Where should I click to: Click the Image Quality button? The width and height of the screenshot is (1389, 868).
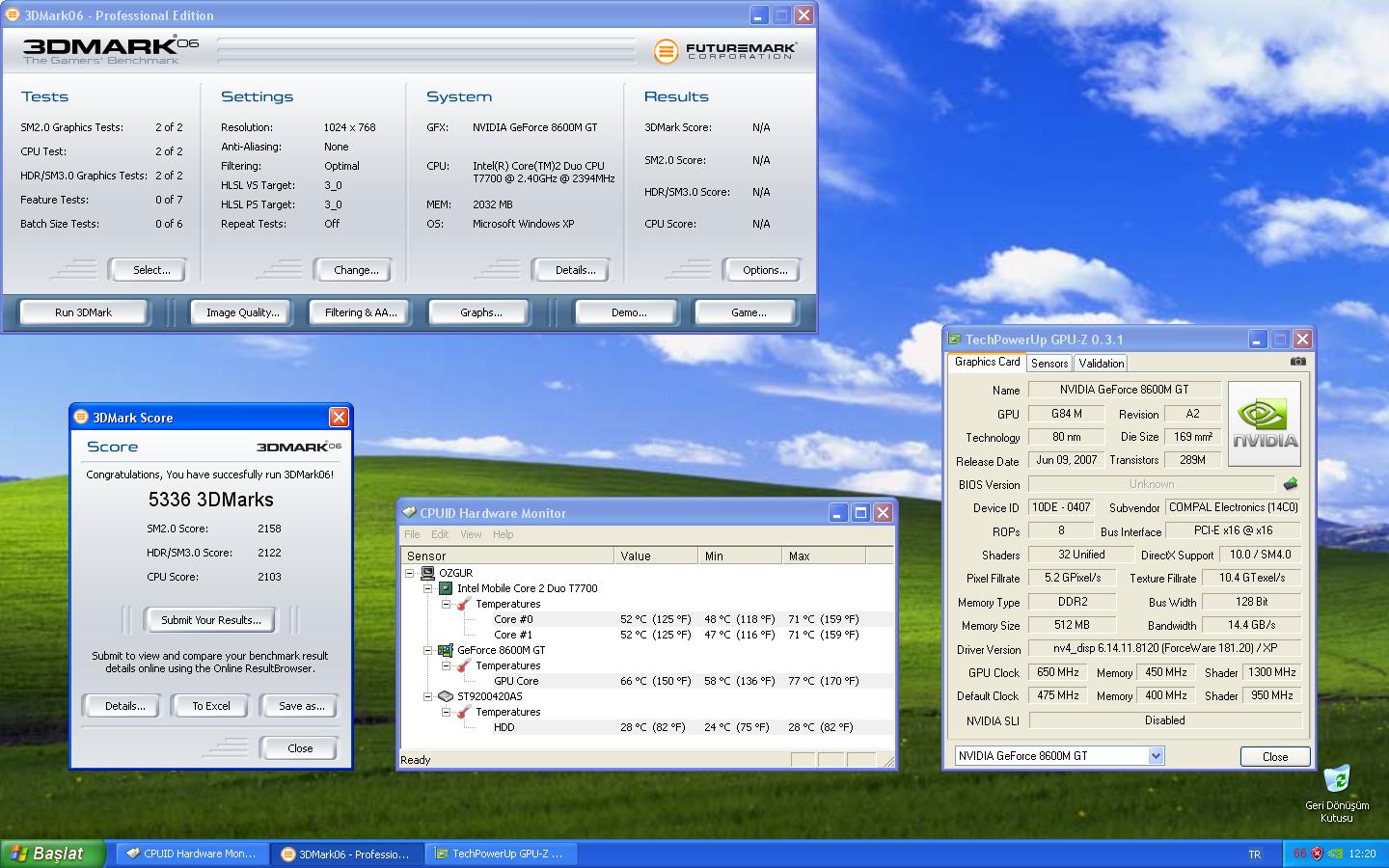[x=242, y=312]
